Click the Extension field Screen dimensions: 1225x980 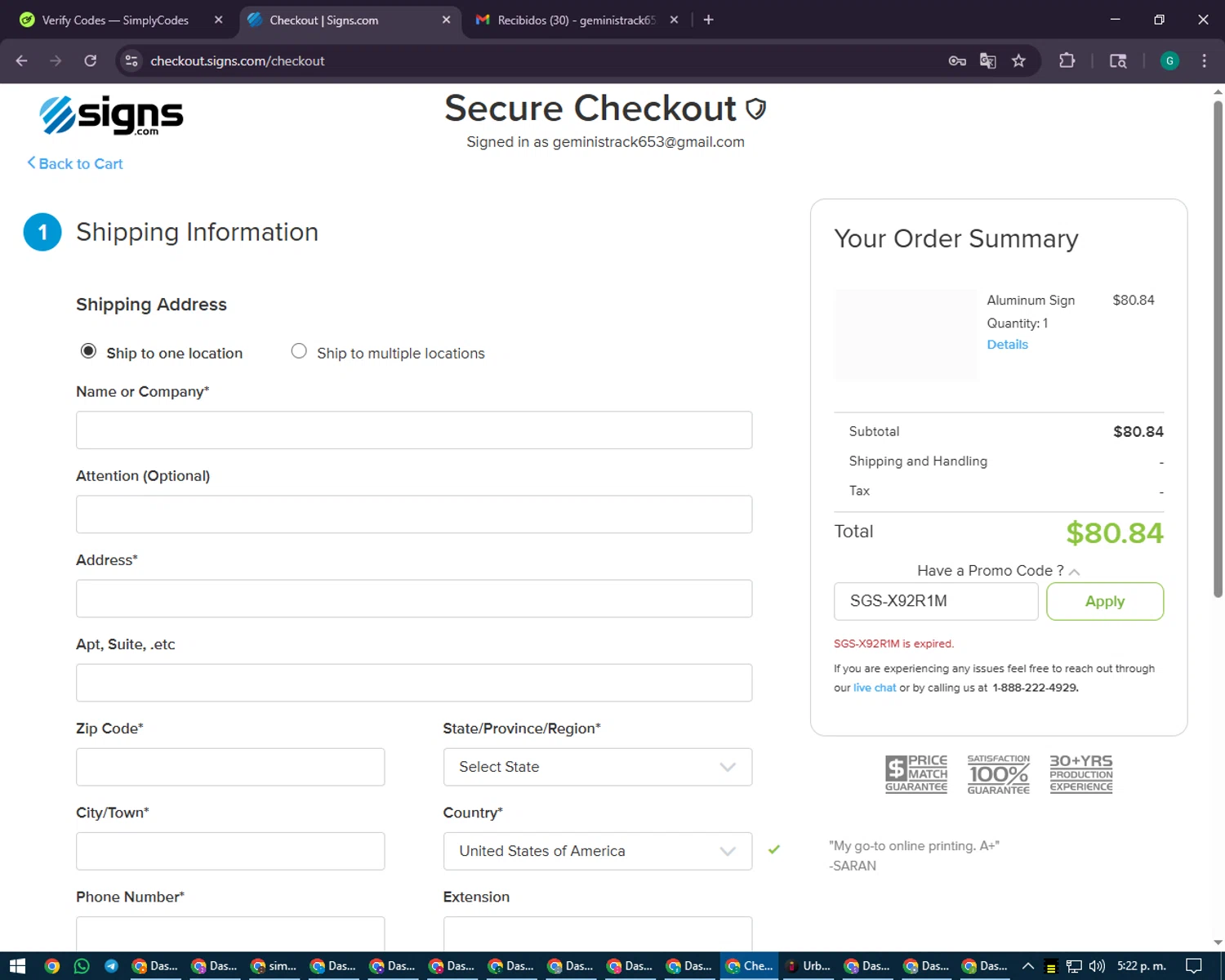point(597,934)
